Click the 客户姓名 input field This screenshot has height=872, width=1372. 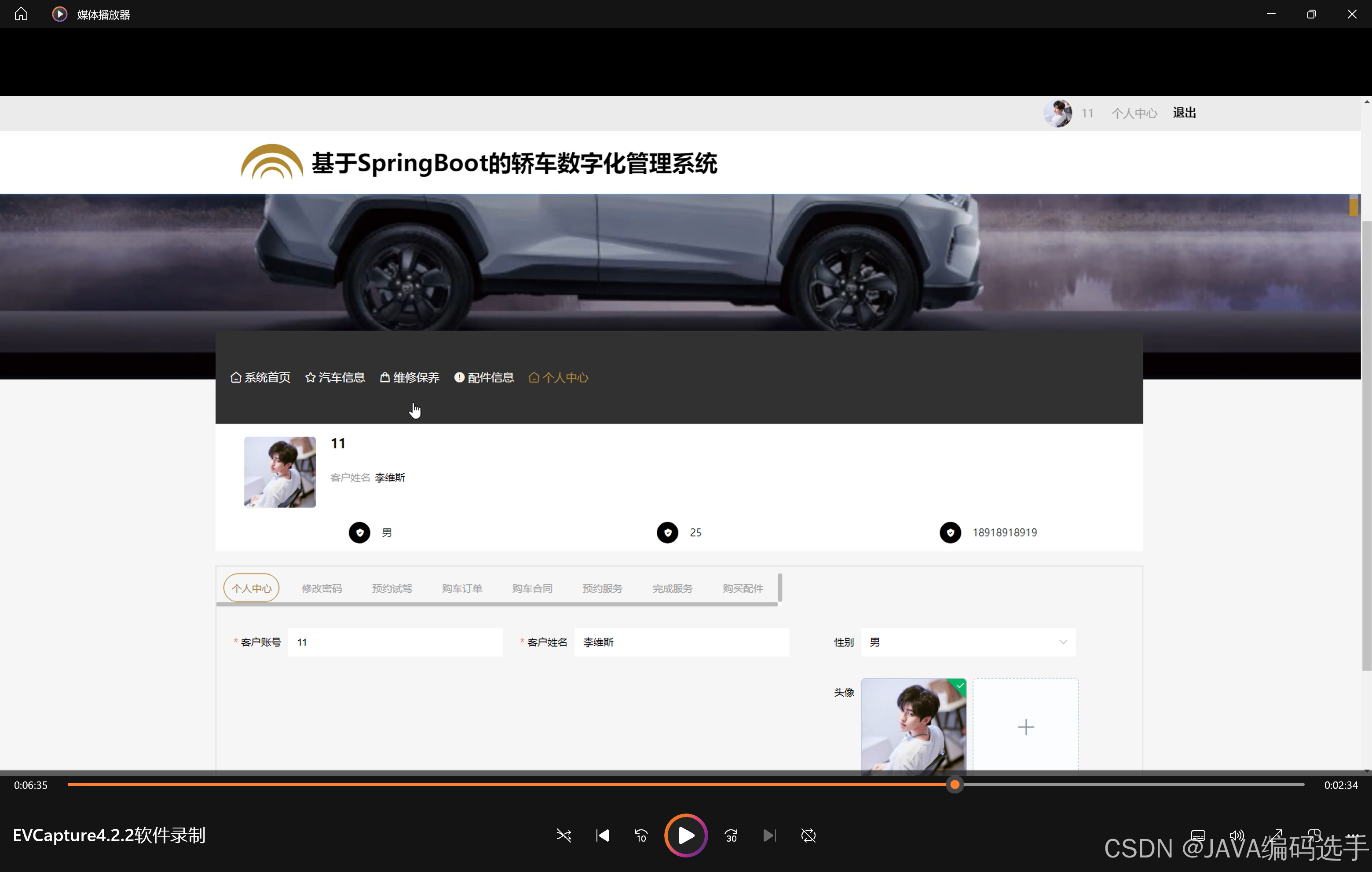click(x=681, y=642)
